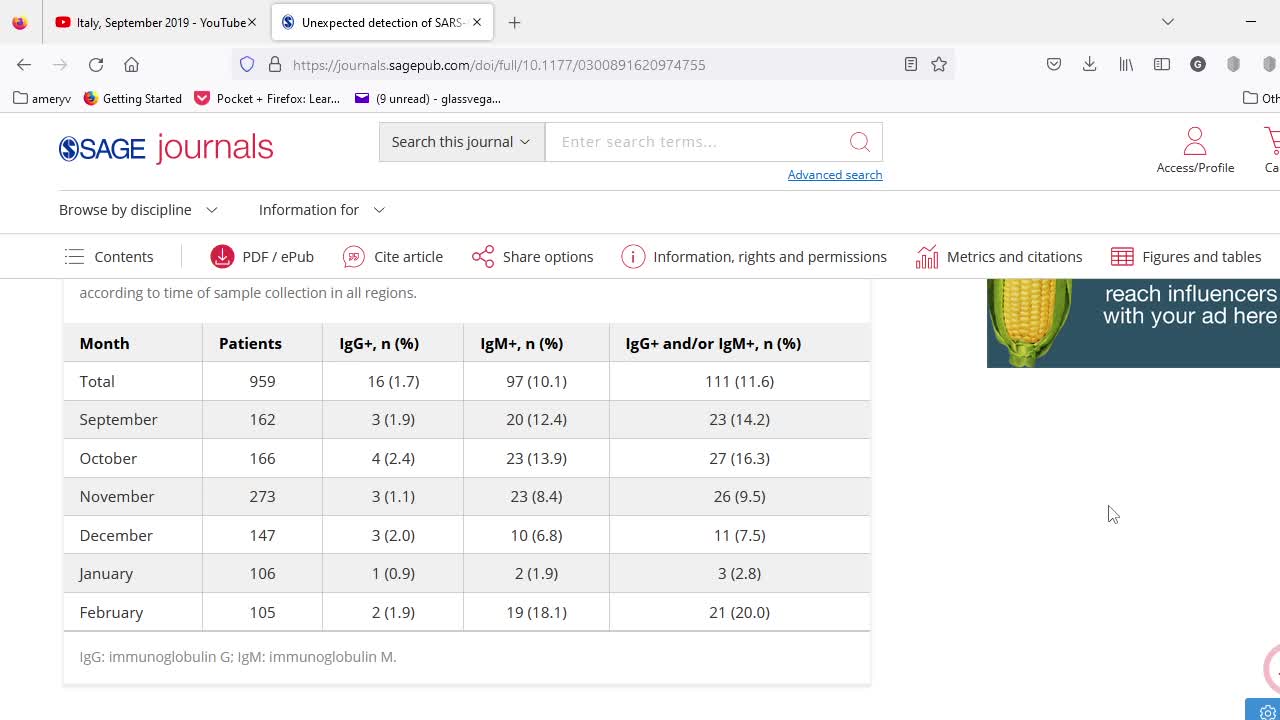Select Unexpected detection of SARS tab

tap(383, 22)
